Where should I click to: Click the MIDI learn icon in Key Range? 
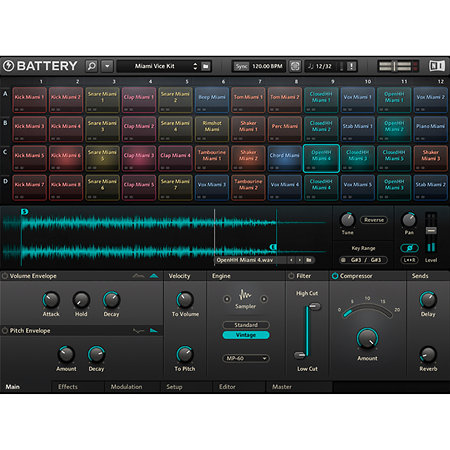[x=343, y=260]
